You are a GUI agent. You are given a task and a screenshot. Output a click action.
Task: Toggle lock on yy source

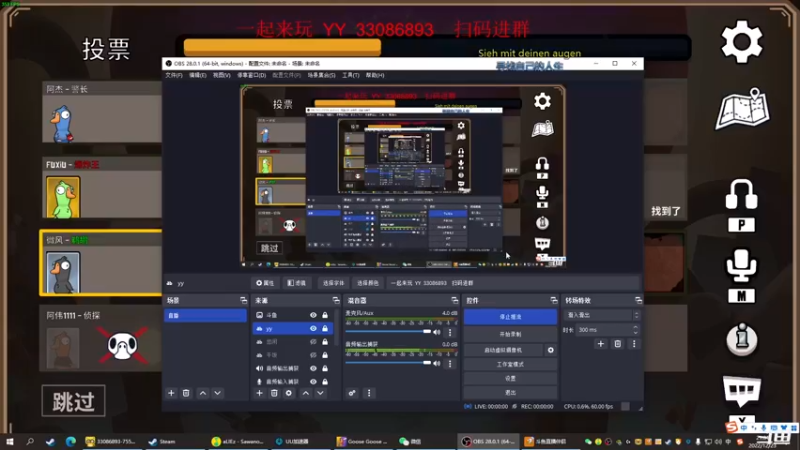click(x=325, y=329)
